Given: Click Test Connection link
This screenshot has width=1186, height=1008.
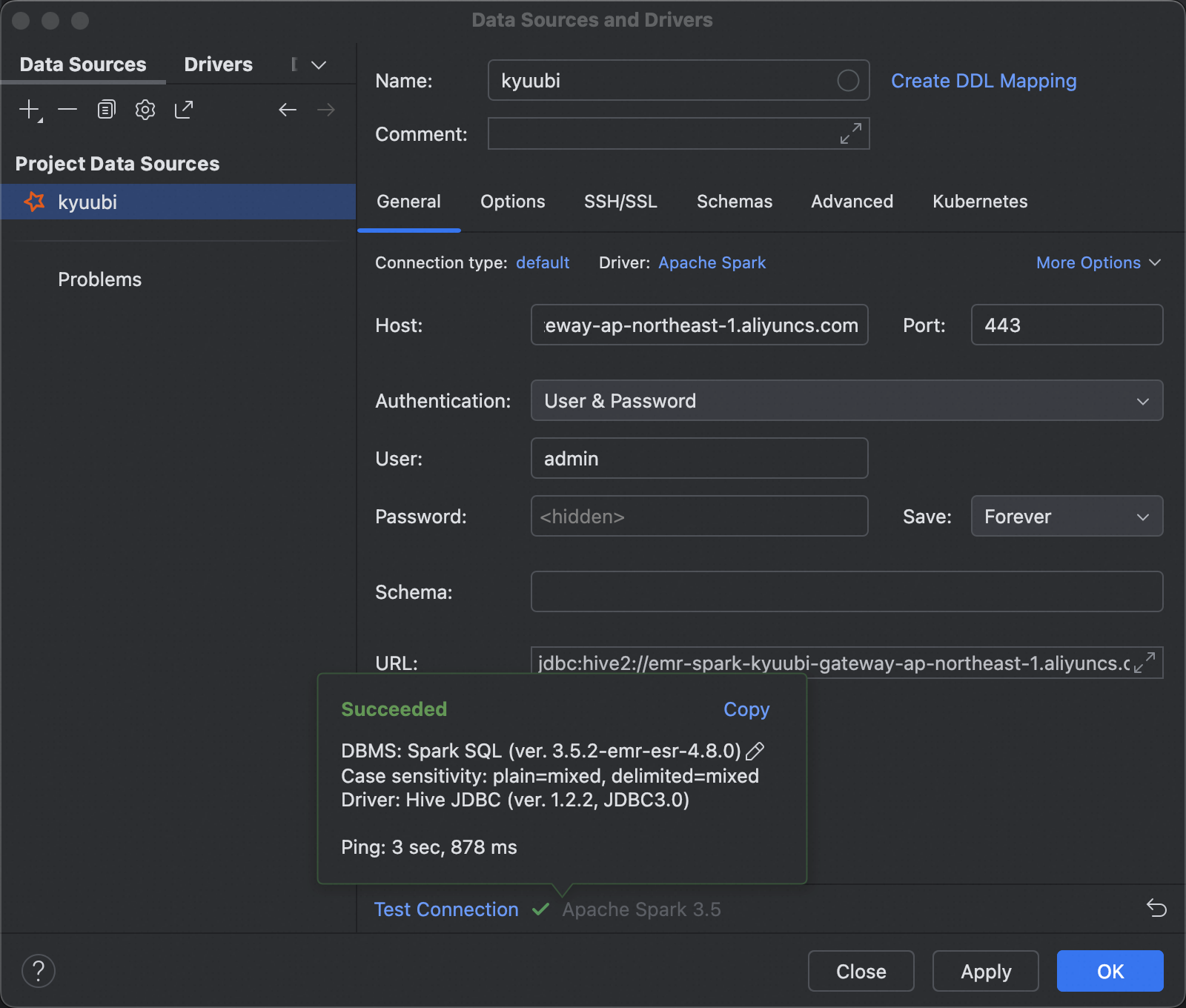Looking at the screenshot, I should pos(446,909).
